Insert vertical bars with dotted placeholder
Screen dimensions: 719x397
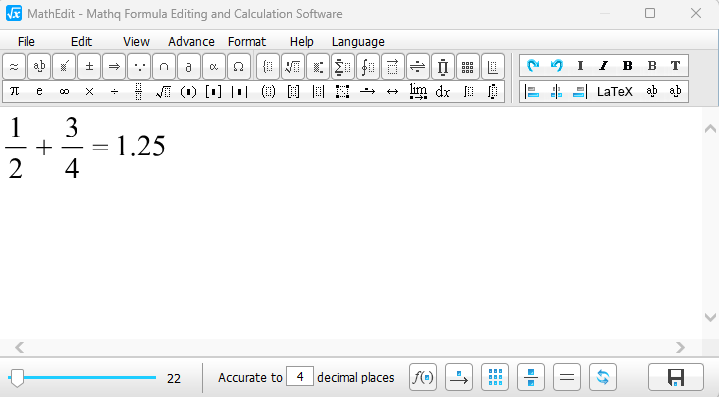click(318, 92)
